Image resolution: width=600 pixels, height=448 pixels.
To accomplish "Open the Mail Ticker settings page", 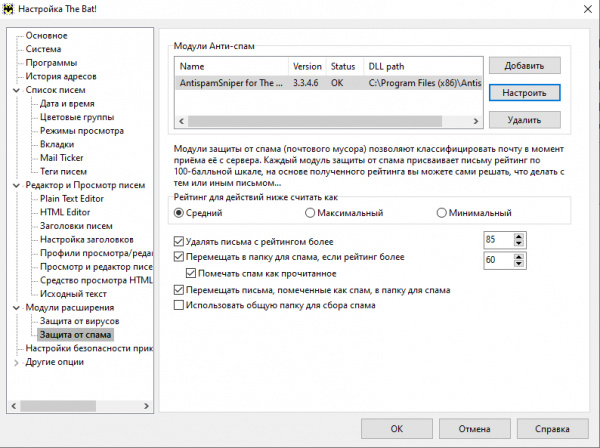I will coord(64,158).
